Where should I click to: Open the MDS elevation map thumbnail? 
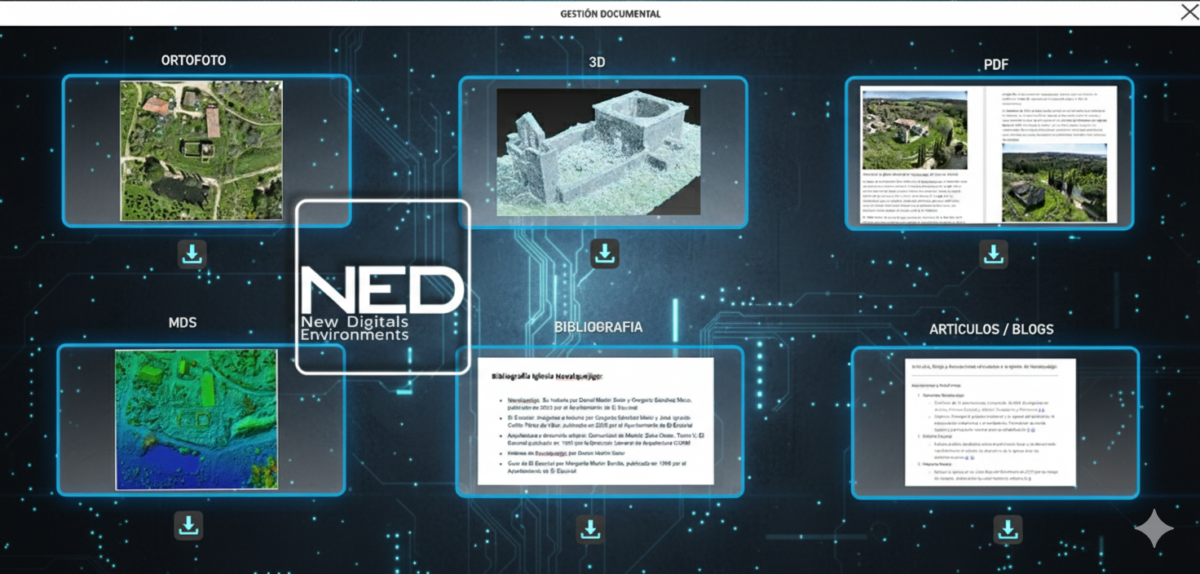tap(194, 419)
